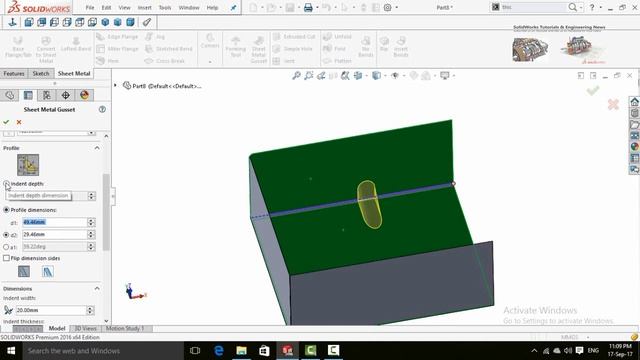The image size is (640, 360).
Task: Increment the d2 dimension spinner
Action: (x=91, y=232)
